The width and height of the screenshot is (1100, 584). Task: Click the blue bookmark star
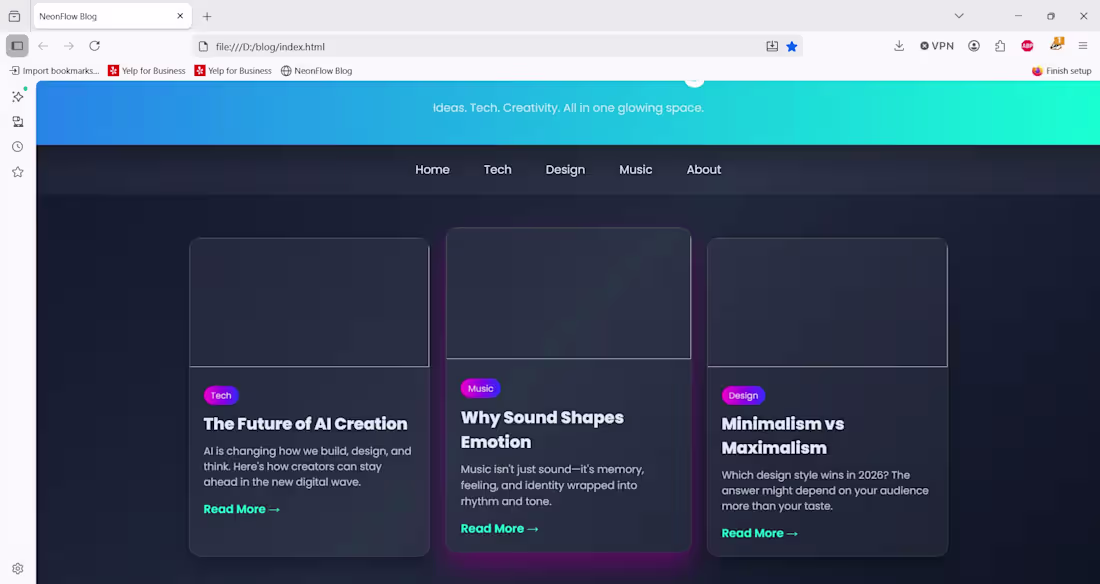(x=792, y=46)
